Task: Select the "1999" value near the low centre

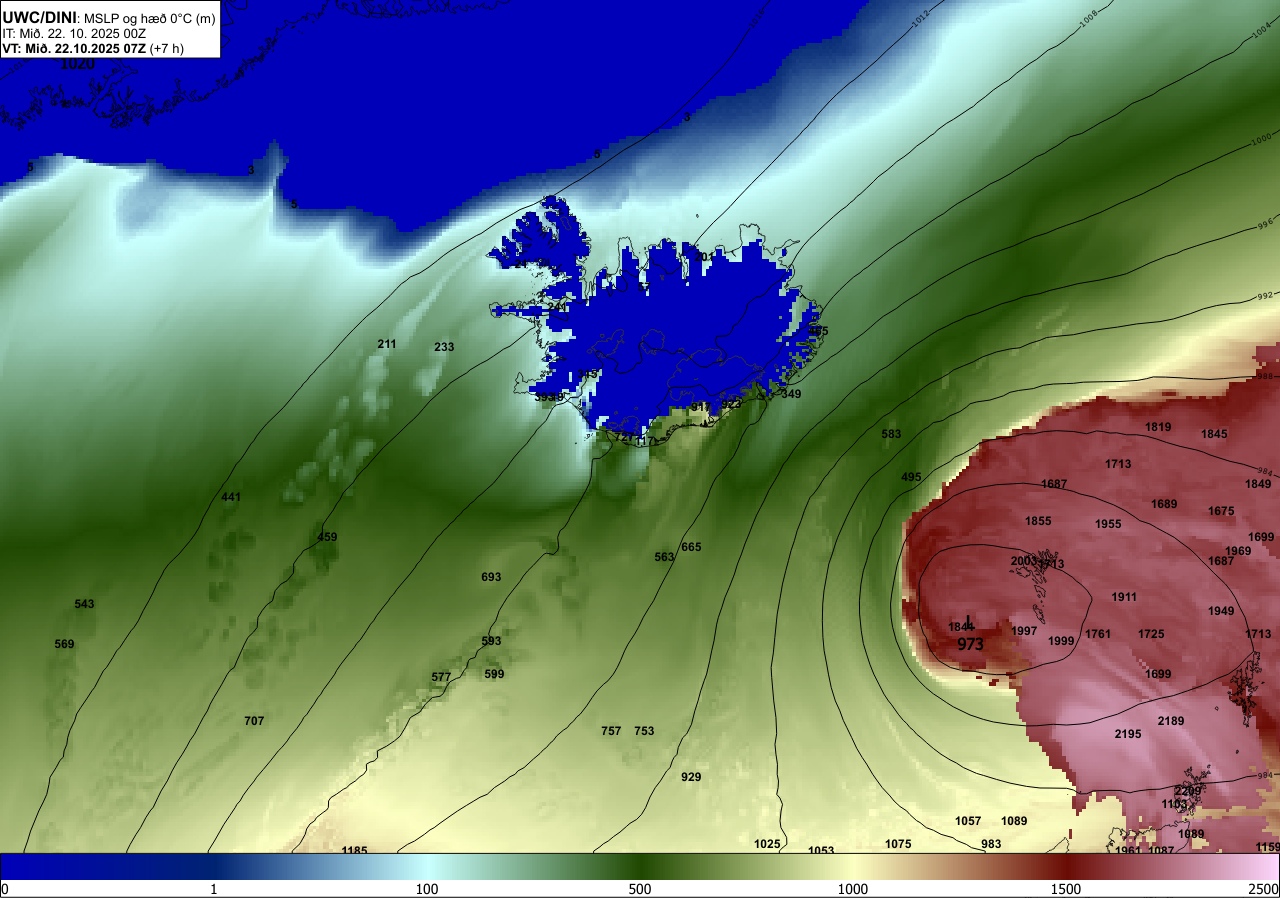Action: [1061, 641]
